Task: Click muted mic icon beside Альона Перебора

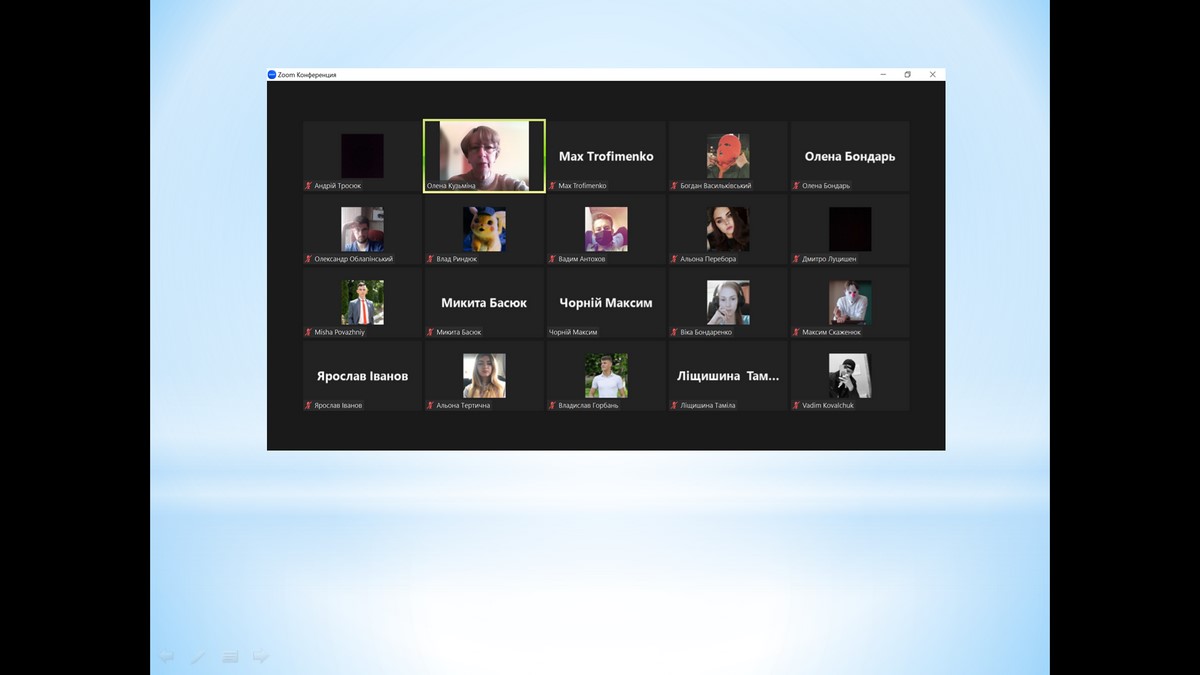Action: point(675,259)
